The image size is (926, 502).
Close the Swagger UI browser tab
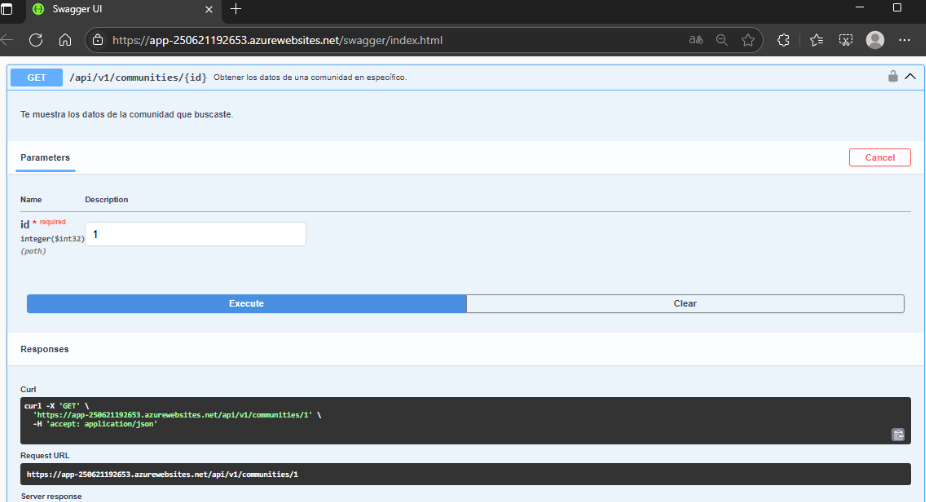(x=208, y=9)
